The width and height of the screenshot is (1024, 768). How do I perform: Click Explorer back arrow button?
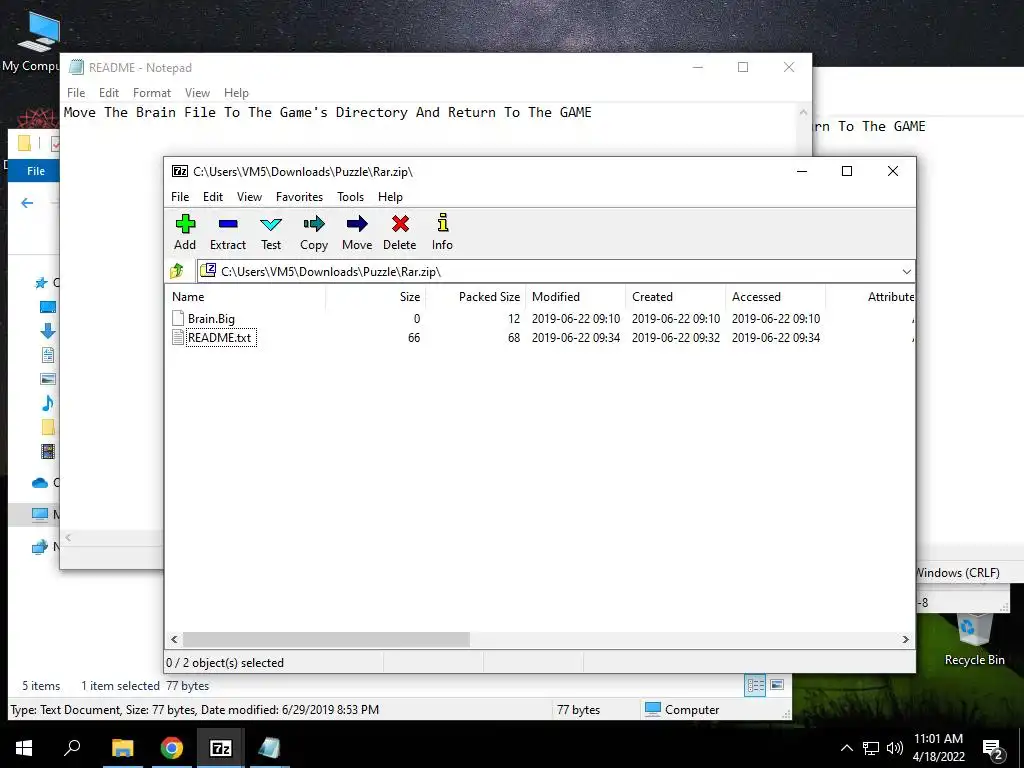tap(27, 203)
